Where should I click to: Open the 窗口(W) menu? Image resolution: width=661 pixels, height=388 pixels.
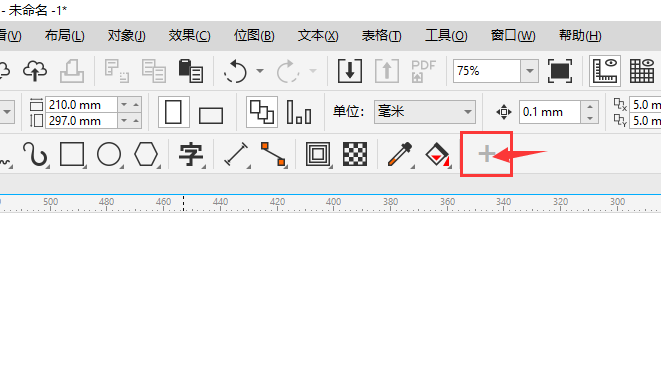pos(513,35)
